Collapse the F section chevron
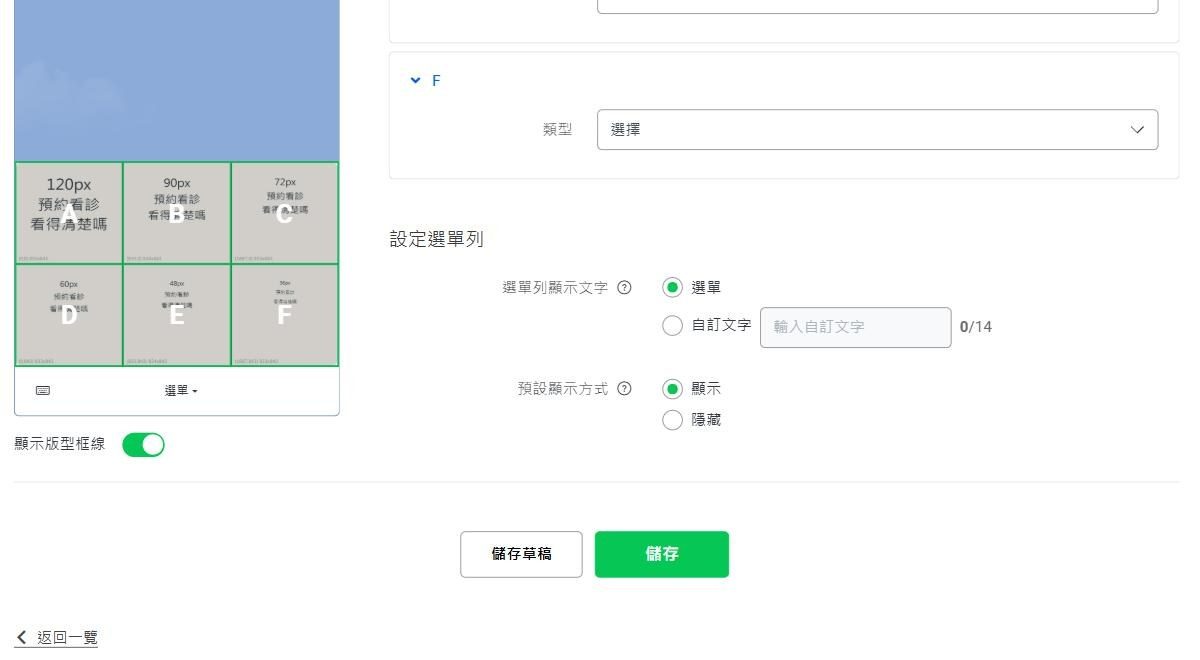1200x660 pixels. click(x=416, y=81)
